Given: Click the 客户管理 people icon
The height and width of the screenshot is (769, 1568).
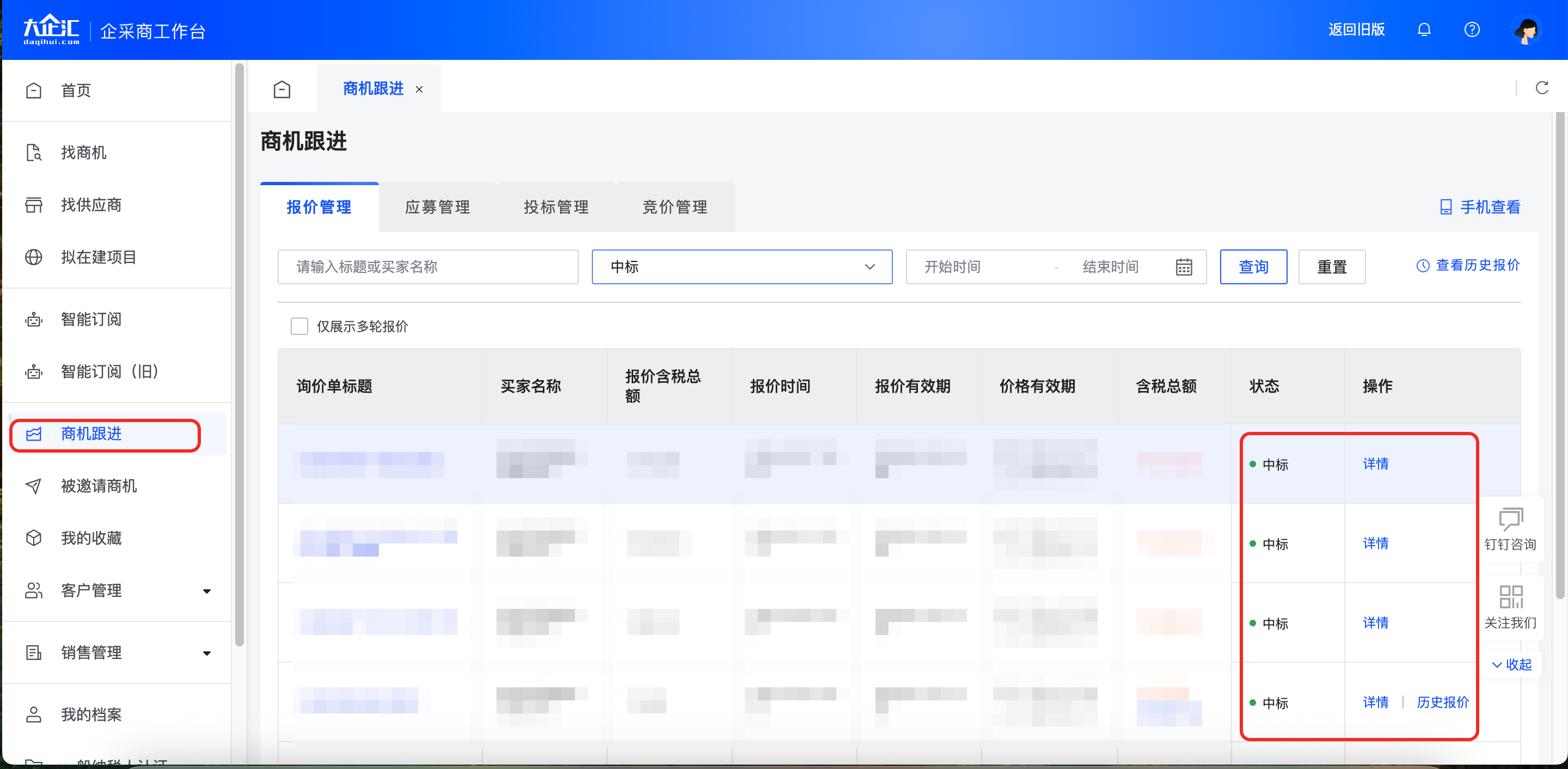Looking at the screenshot, I should pos(34,590).
